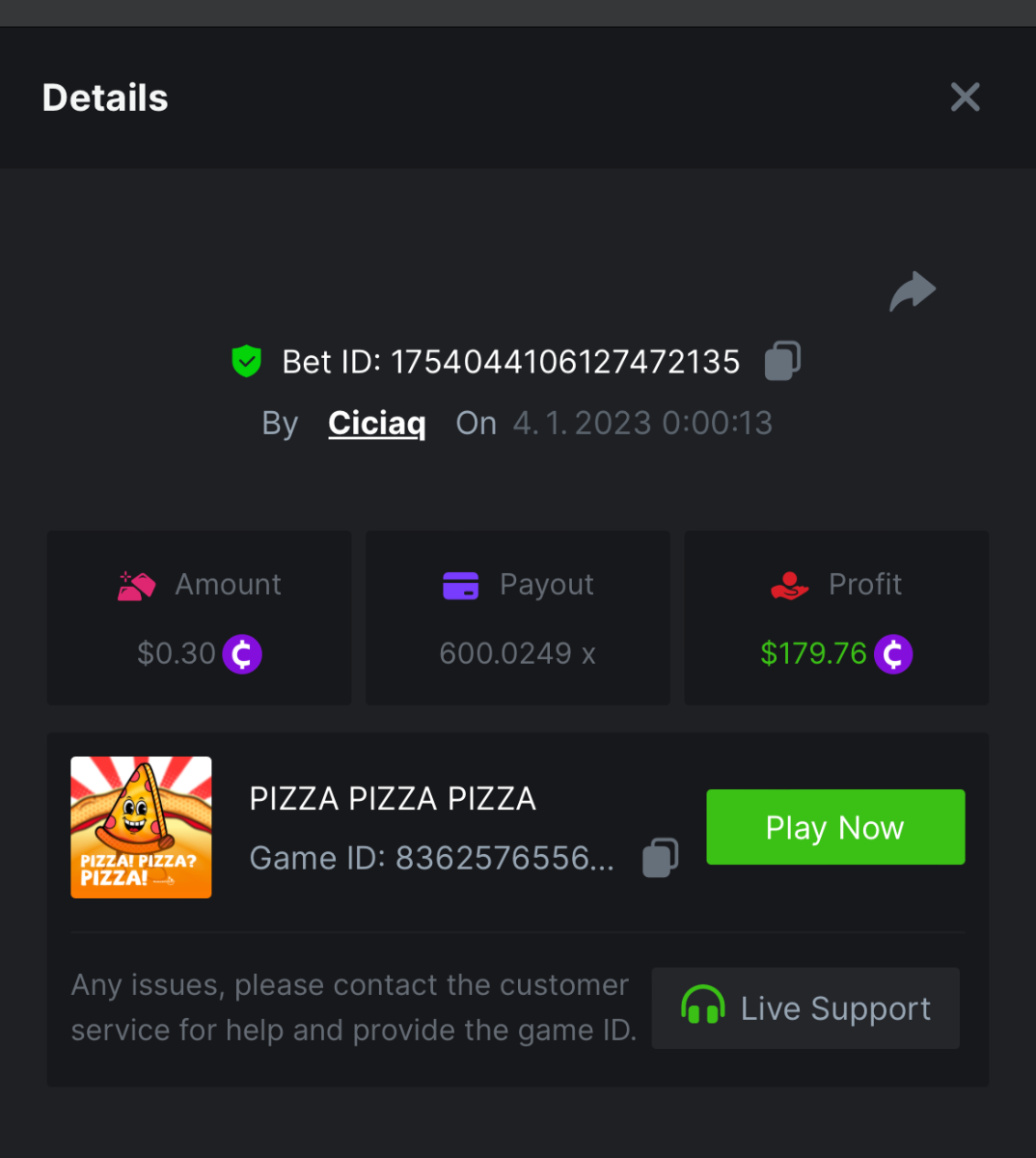Copy the Bet ID with copy icon
This screenshot has height=1158, width=1036.
coord(782,361)
